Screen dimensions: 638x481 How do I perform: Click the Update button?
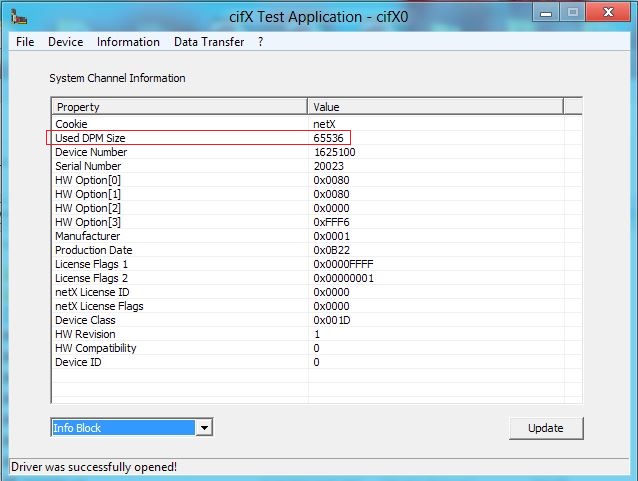click(545, 428)
